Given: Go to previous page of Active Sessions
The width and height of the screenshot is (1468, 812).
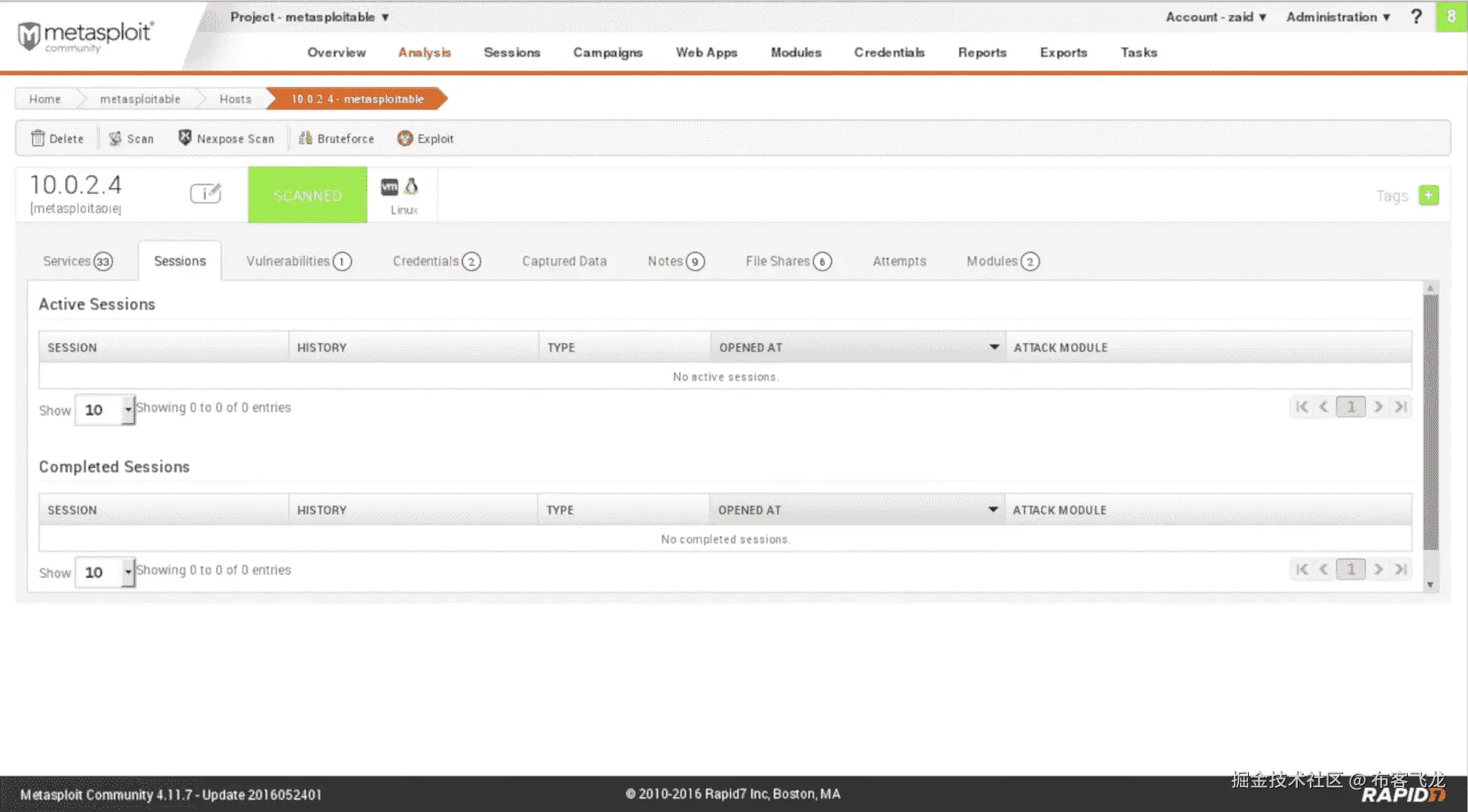Looking at the screenshot, I should point(1323,407).
